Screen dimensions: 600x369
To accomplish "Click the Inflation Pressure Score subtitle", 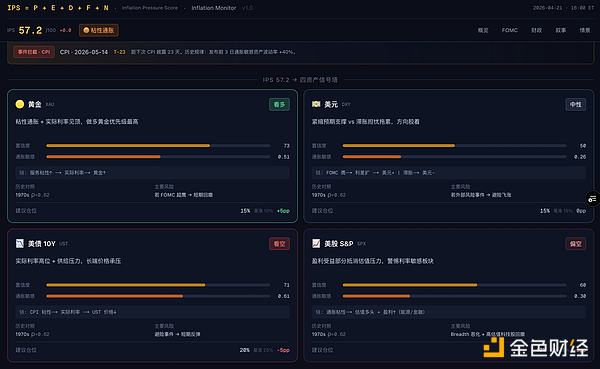I will click(150, 8).
